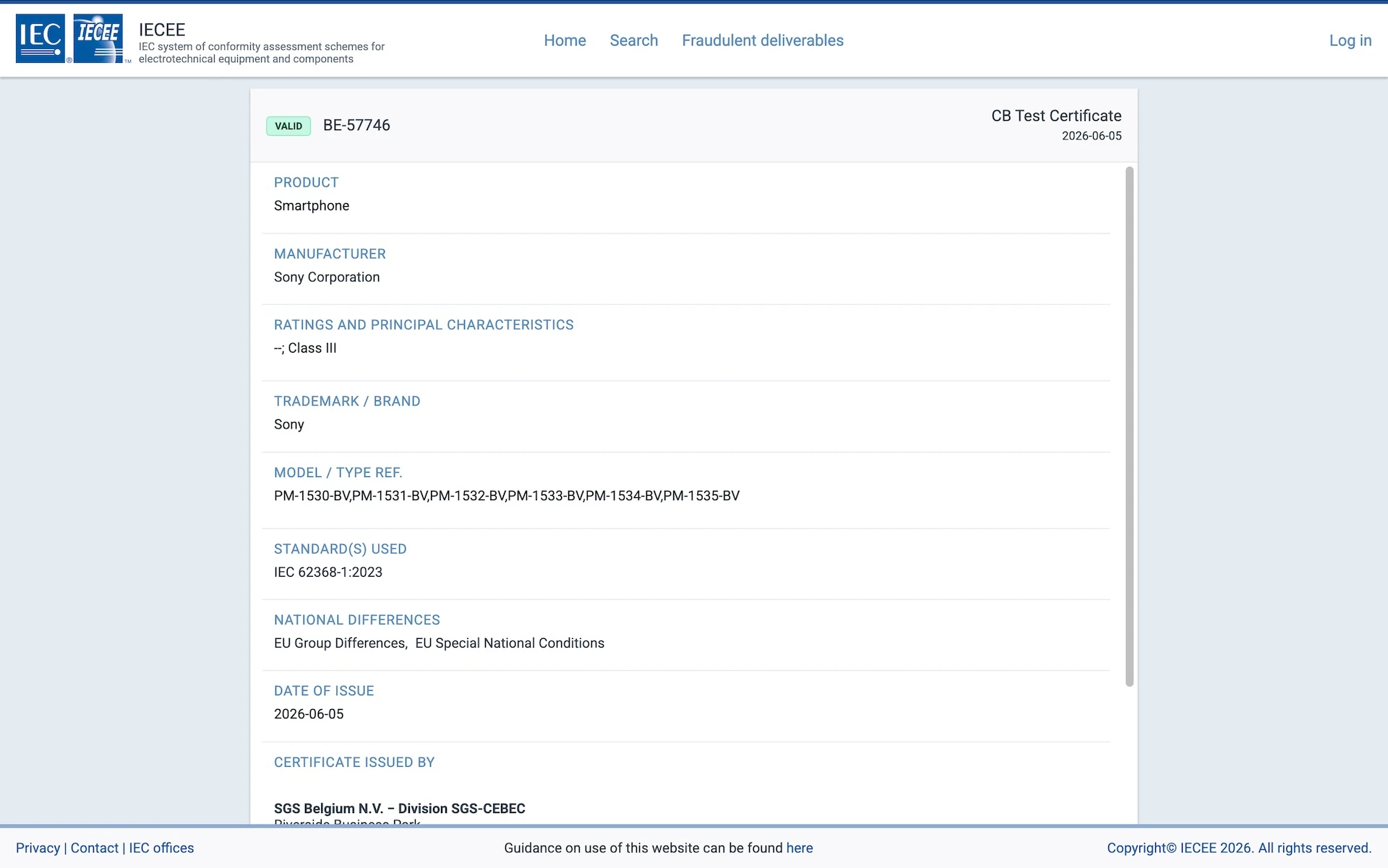Click the DATE OF ISSUE label
1388x868 pixels.
(324, 691)
